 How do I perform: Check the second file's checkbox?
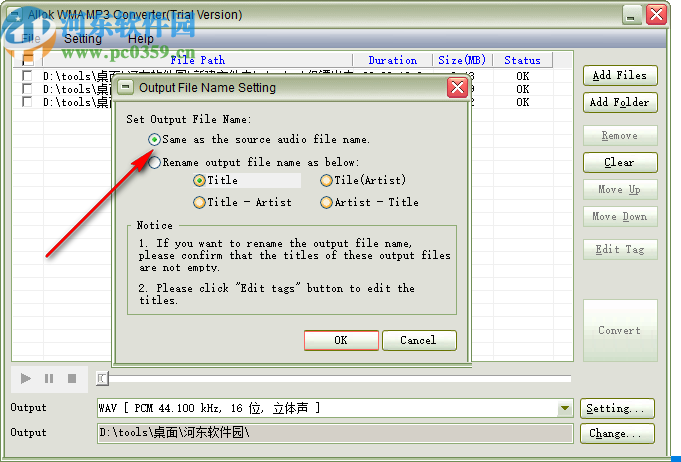pos(27,89)
